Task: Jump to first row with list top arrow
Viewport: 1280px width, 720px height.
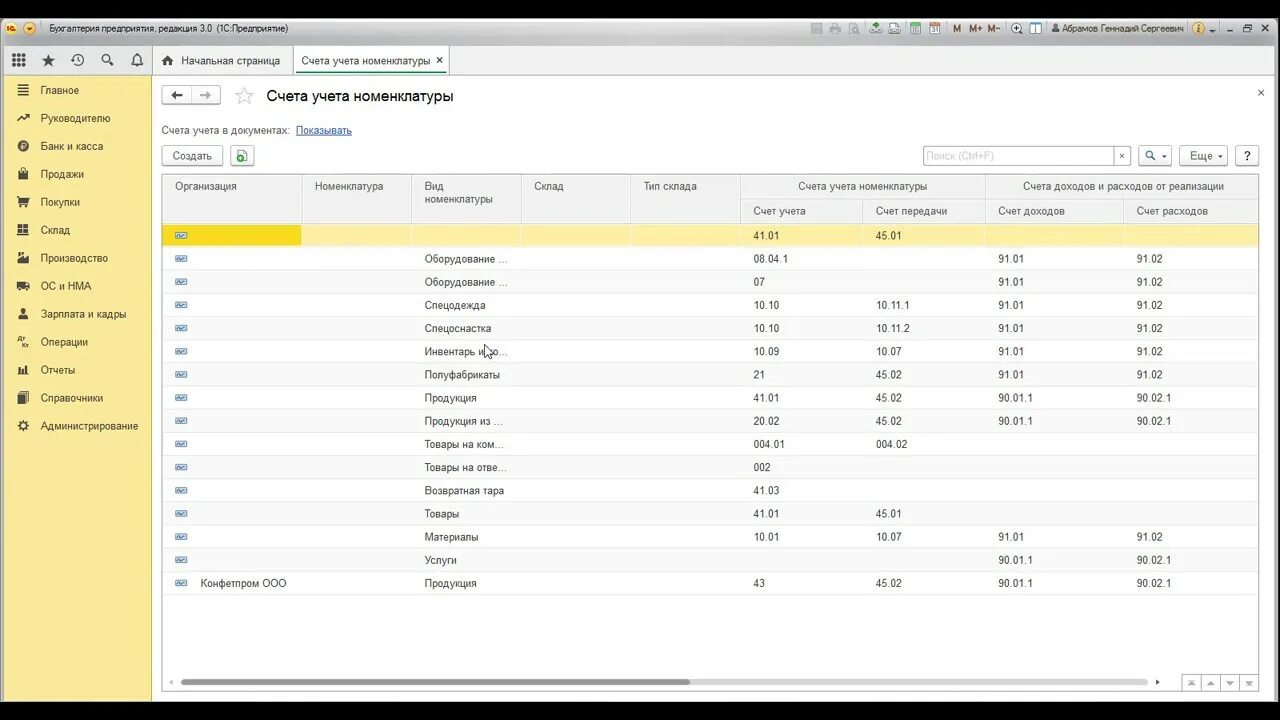Action: pos(1191,682)
